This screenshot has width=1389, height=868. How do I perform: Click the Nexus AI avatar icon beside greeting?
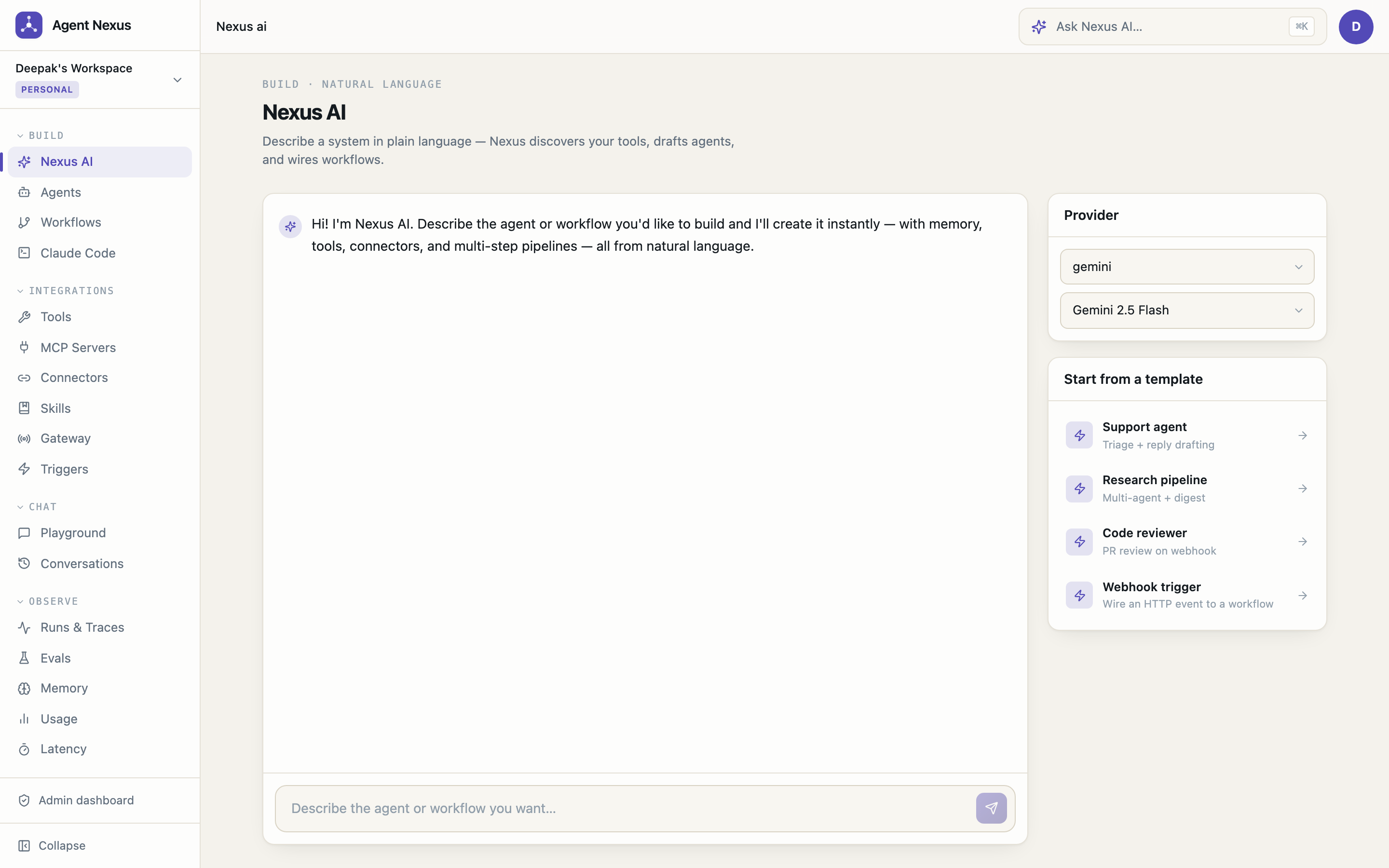pos(290,227)
